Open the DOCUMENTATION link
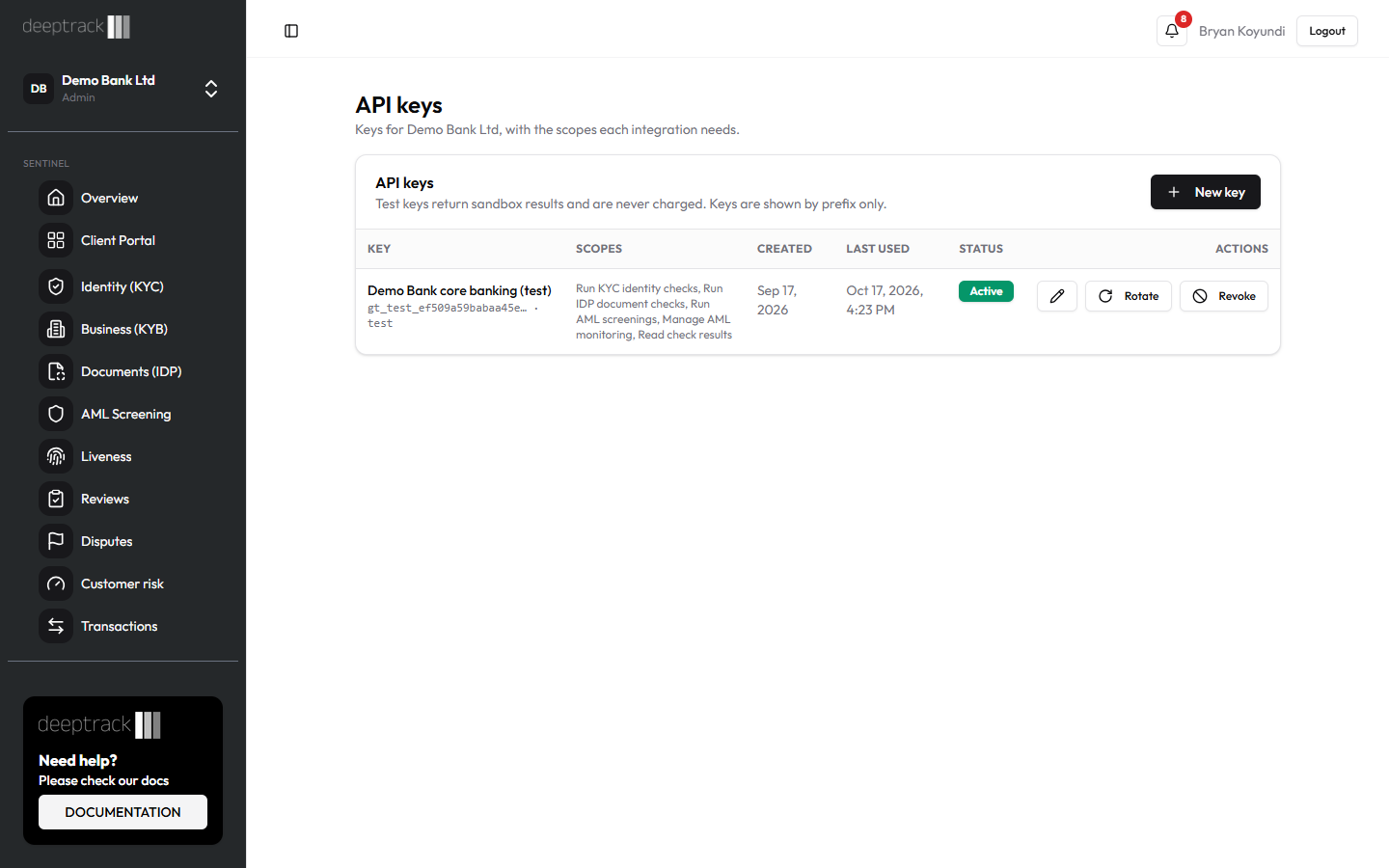Screen dimensions: 1389x868 (x=123, y=812)
